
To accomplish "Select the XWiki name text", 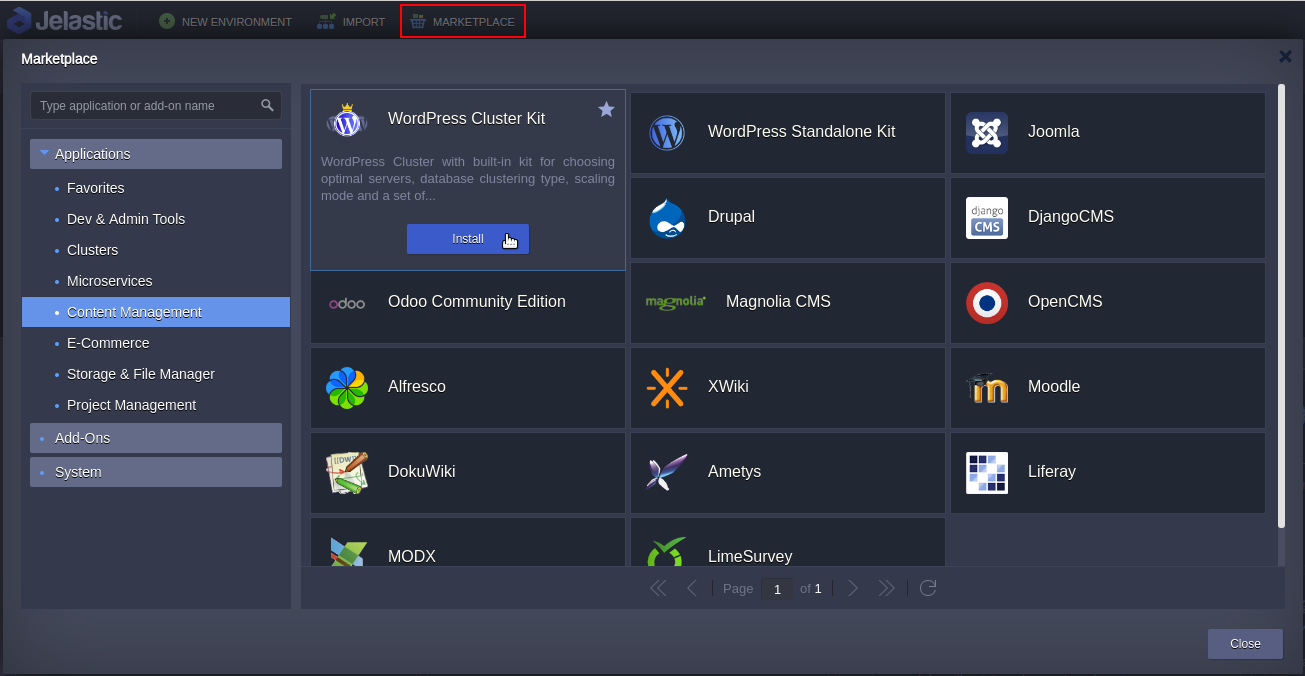I will pos(728,387).
